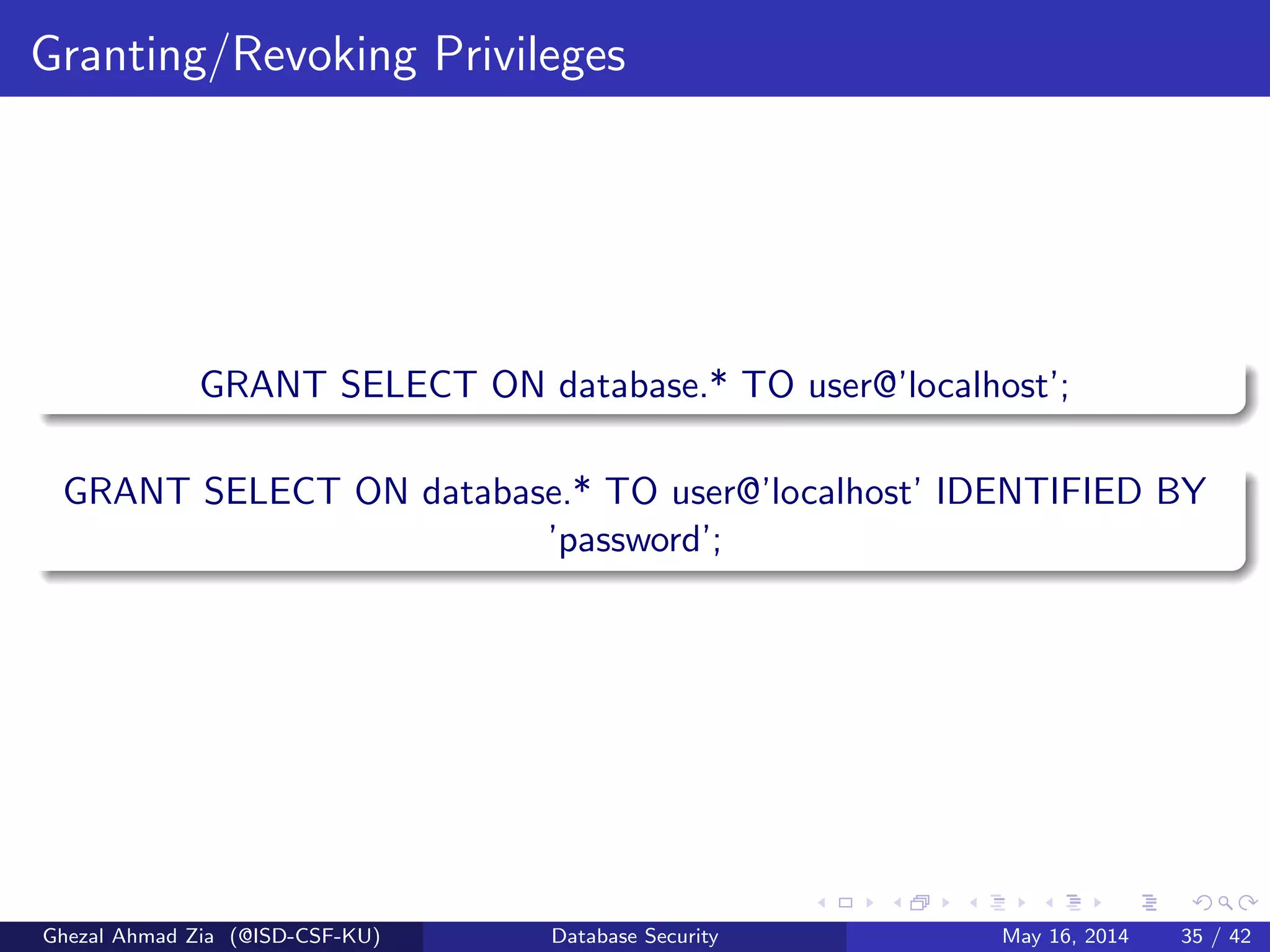The height and width of the screenshot is (952, 1270).
Task: Click the (@ISD-CSF-KU) affiliation text
Action: coord(305,936)
